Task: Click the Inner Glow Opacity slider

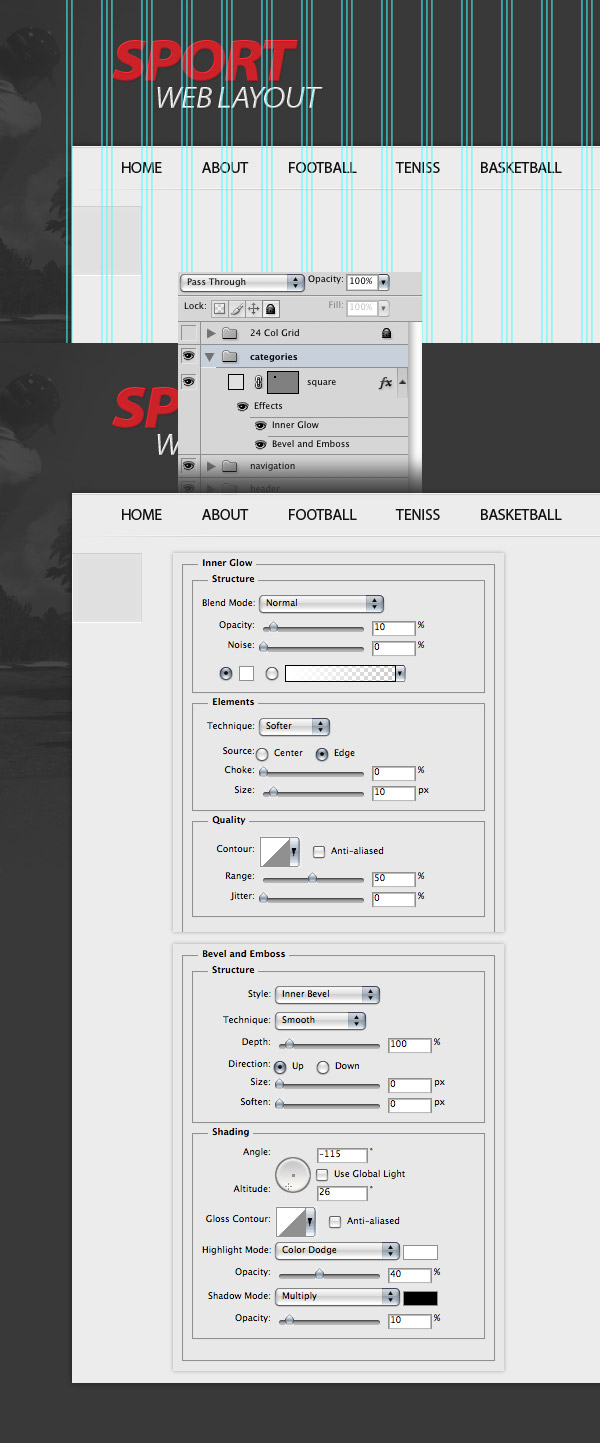Action: click(312, 627)
